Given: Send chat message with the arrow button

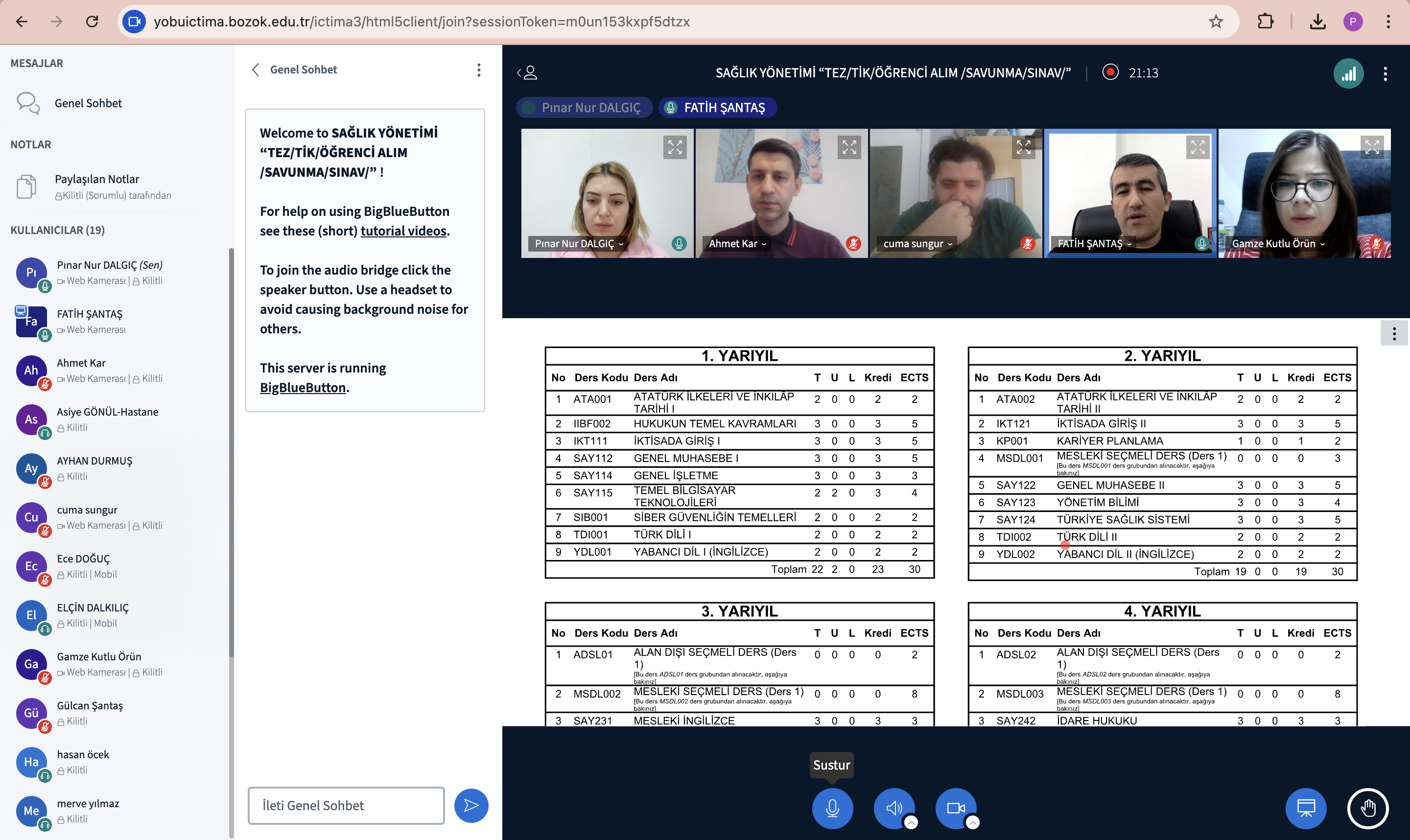Looking at the screenshot, I should click(x=471, y=805).
